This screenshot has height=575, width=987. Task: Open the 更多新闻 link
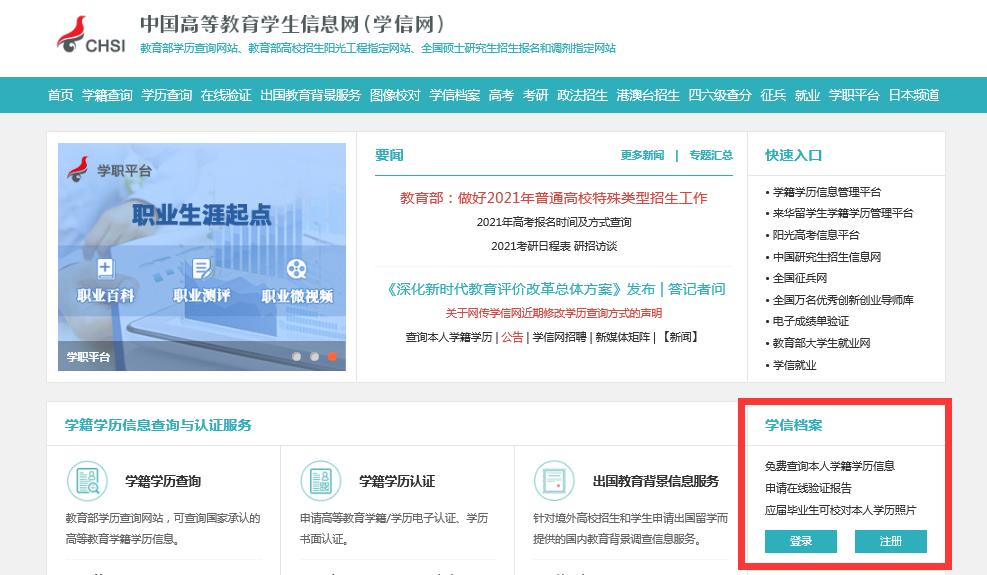click(x=642, y=155)
